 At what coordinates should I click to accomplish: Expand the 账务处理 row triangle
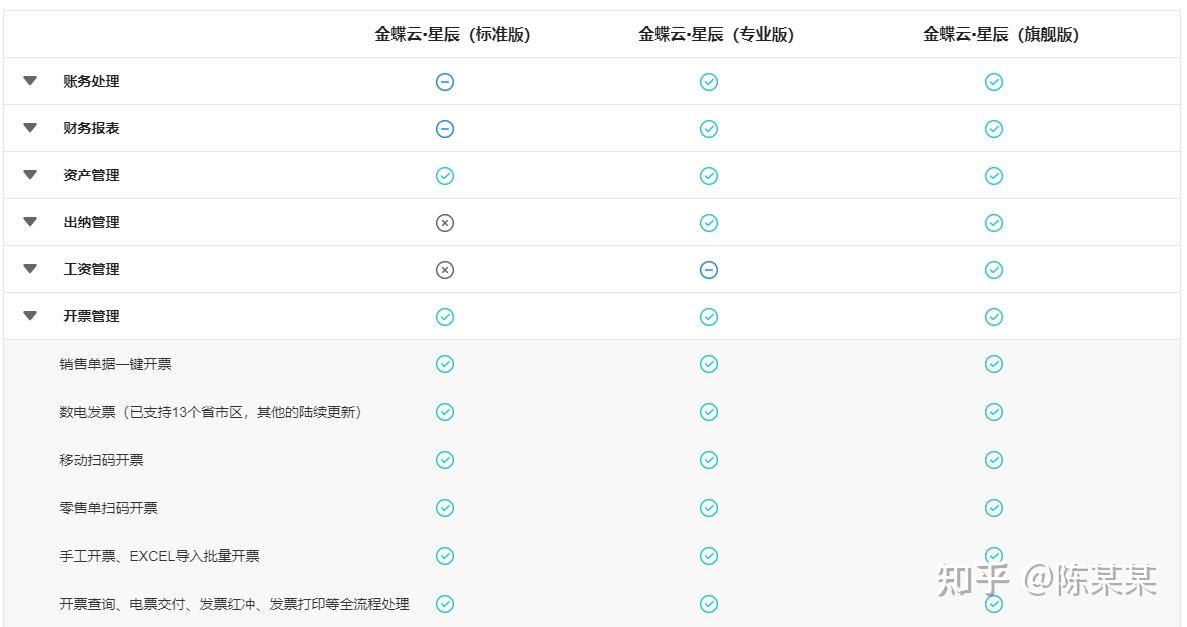point(30,81)
